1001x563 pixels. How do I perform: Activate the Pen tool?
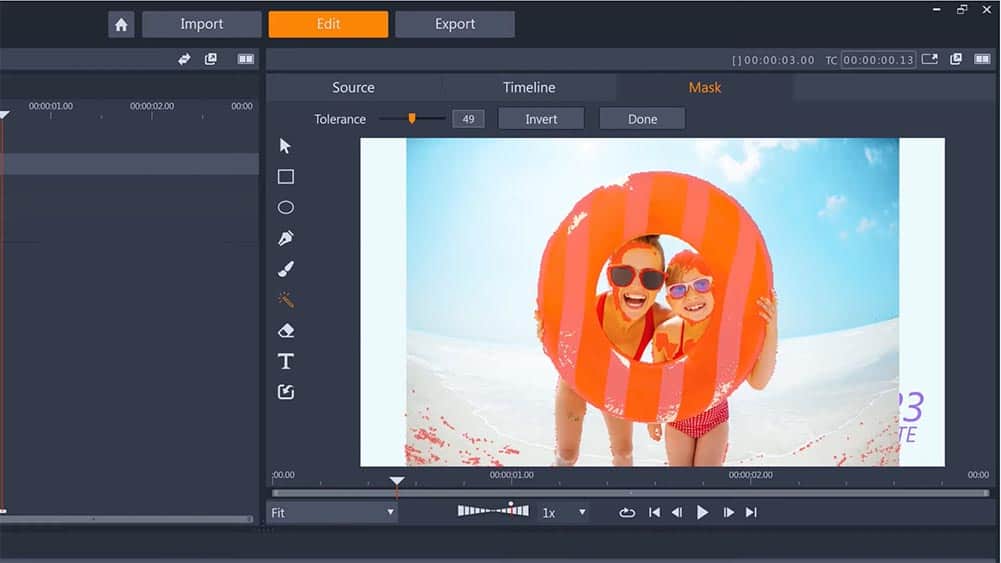click(285, 239)
